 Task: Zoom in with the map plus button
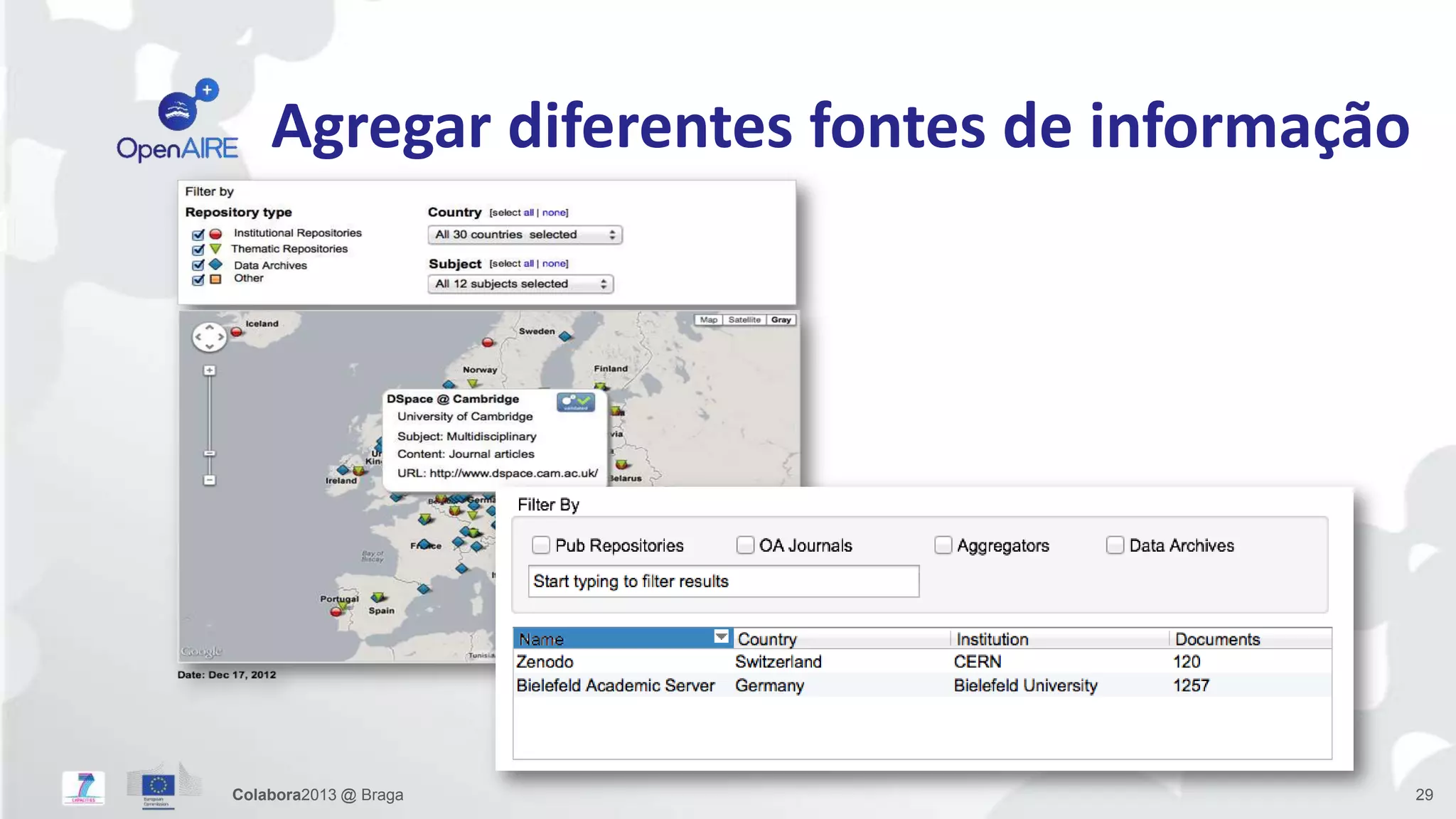click(x=209, y=370)
